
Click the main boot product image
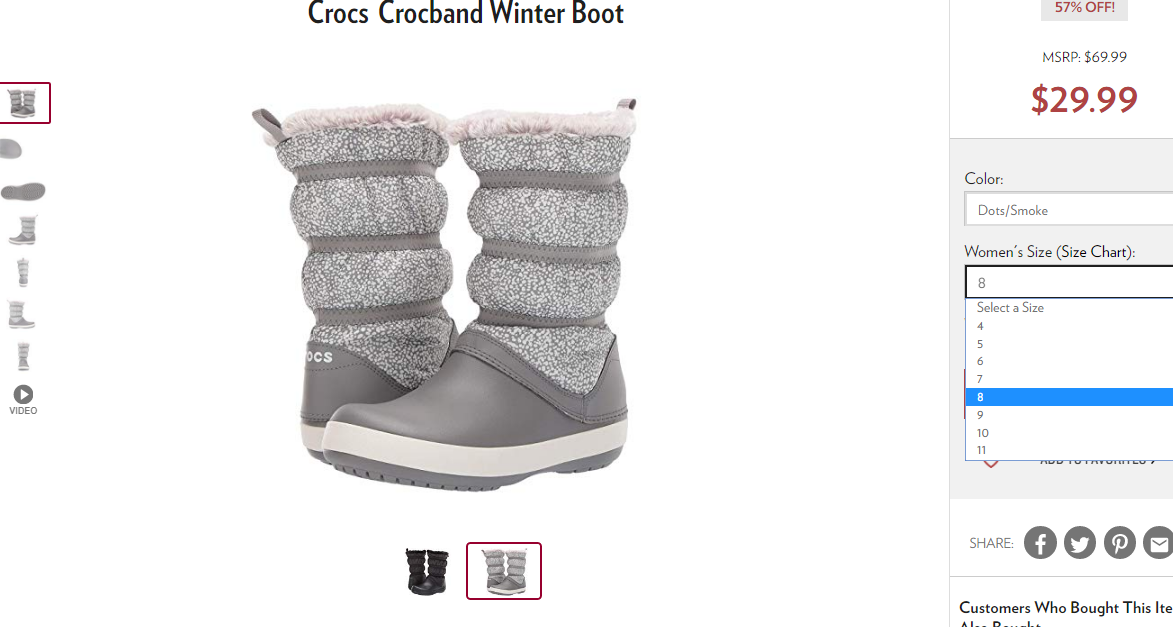click(x=444, y=294)
